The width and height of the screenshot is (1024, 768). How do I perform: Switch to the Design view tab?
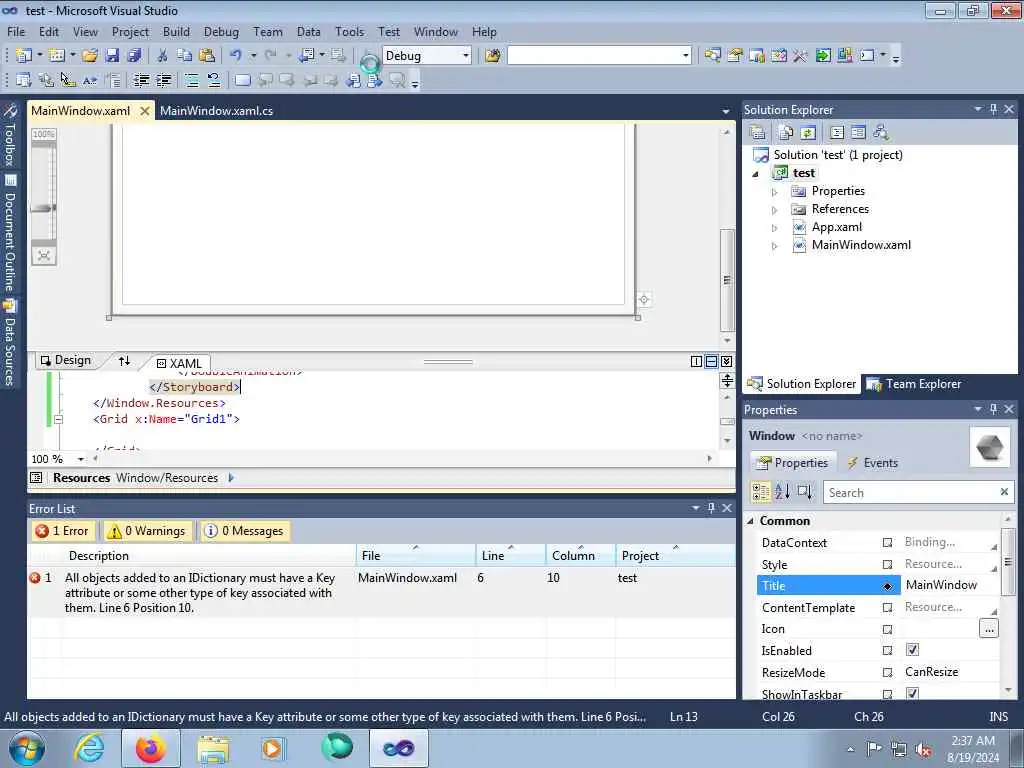click(x=65, y=360)
